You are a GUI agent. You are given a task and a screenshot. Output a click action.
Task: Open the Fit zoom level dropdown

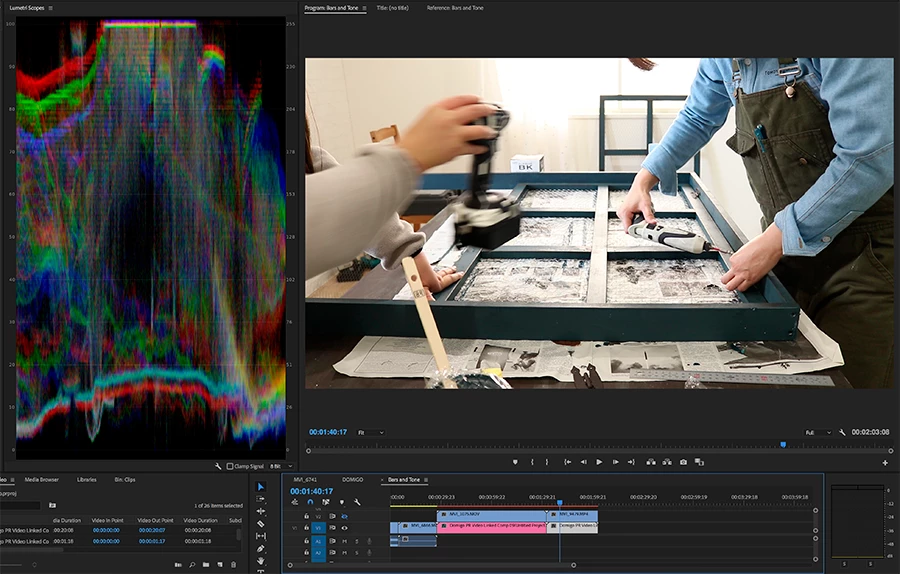point(370,432)
